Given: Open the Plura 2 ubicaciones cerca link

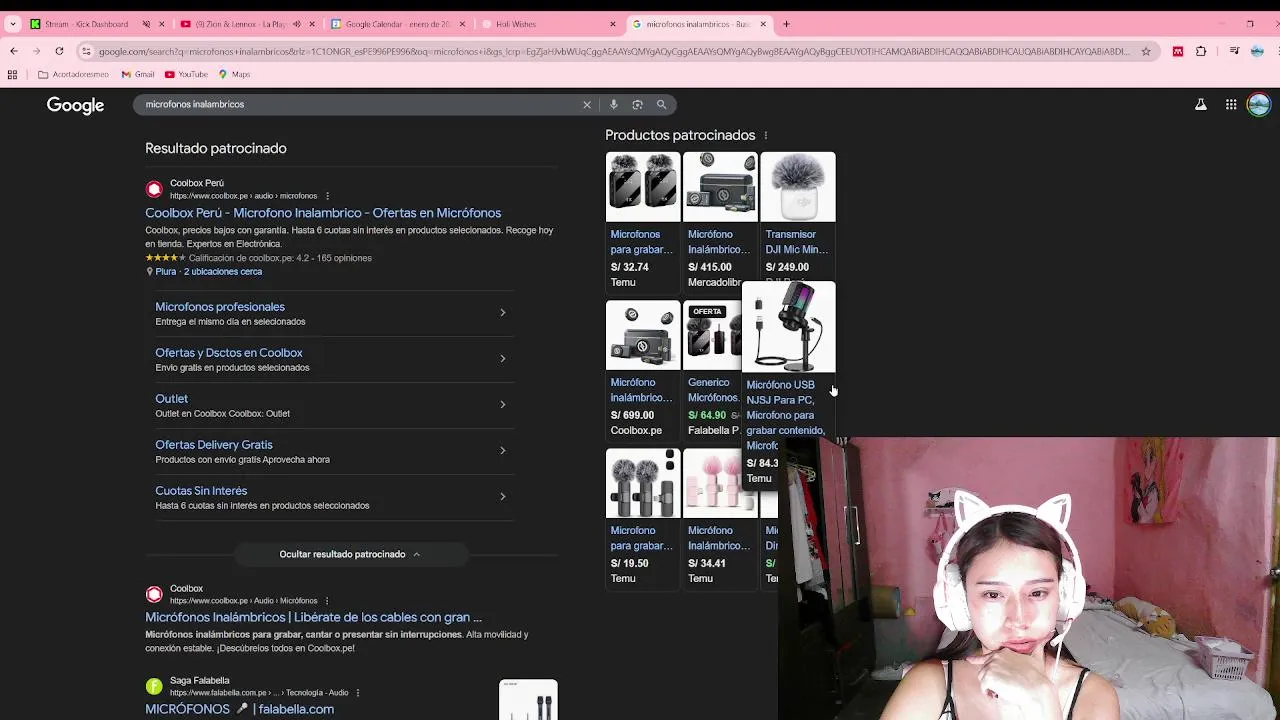Looking at the screenshot, I should point(208,272).
